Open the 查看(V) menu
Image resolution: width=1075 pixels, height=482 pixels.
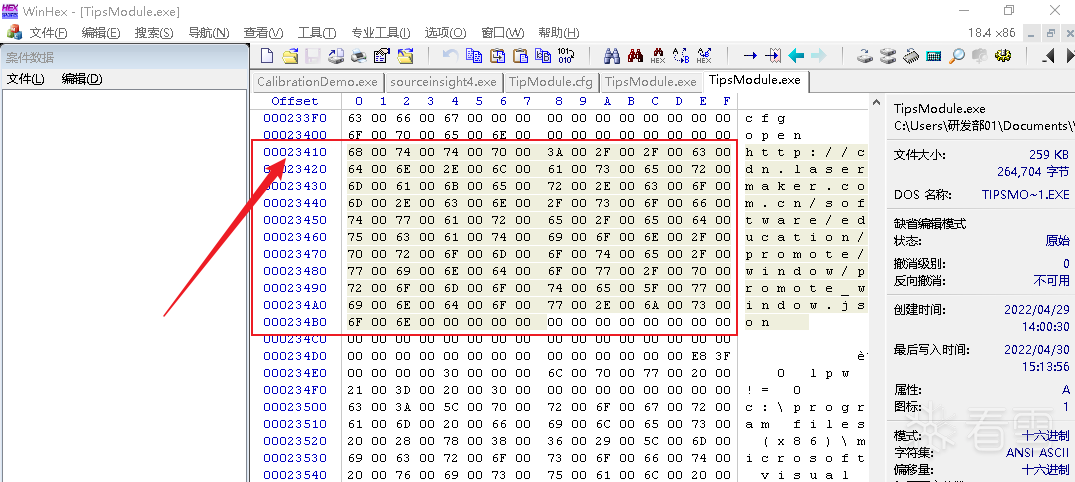point(263,33)
